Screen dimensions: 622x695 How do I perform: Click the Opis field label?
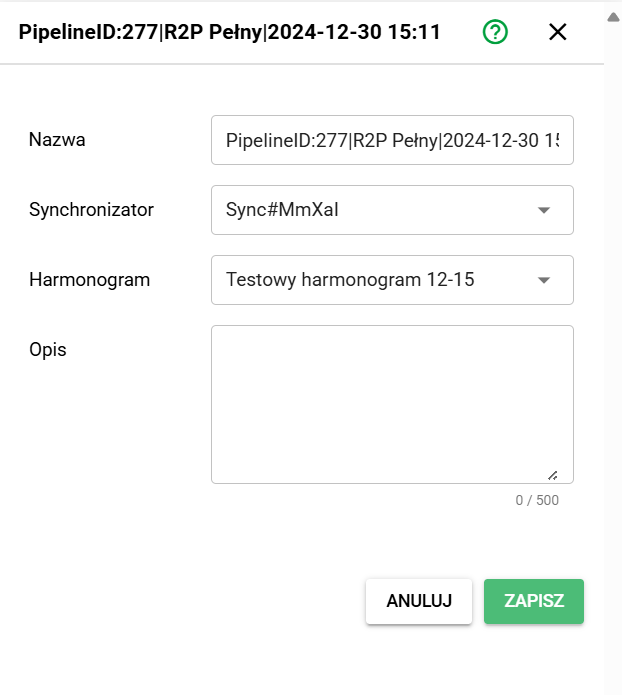click(48, 350)
